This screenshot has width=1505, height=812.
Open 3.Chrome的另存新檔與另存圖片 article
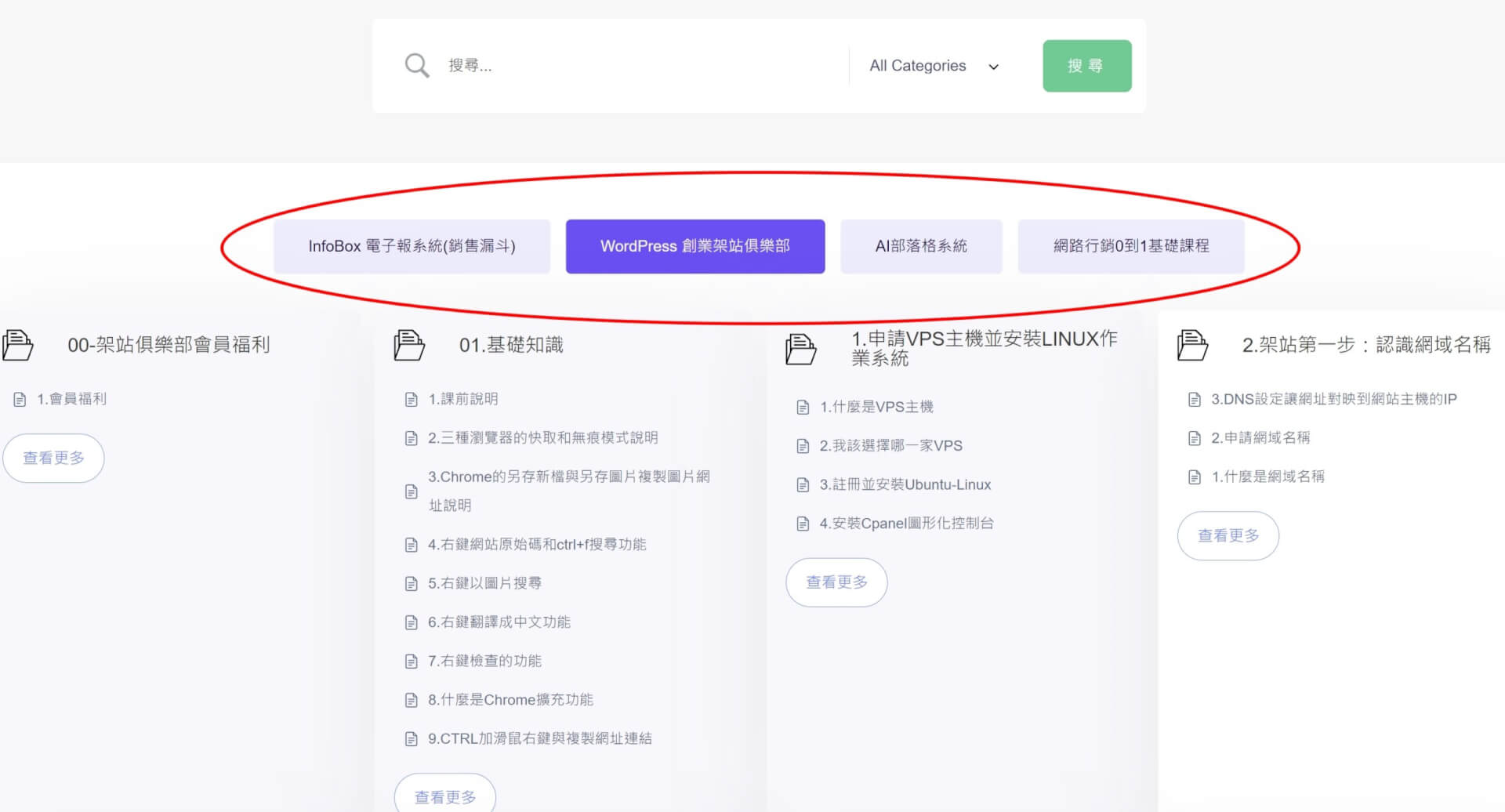pos(569,491)
